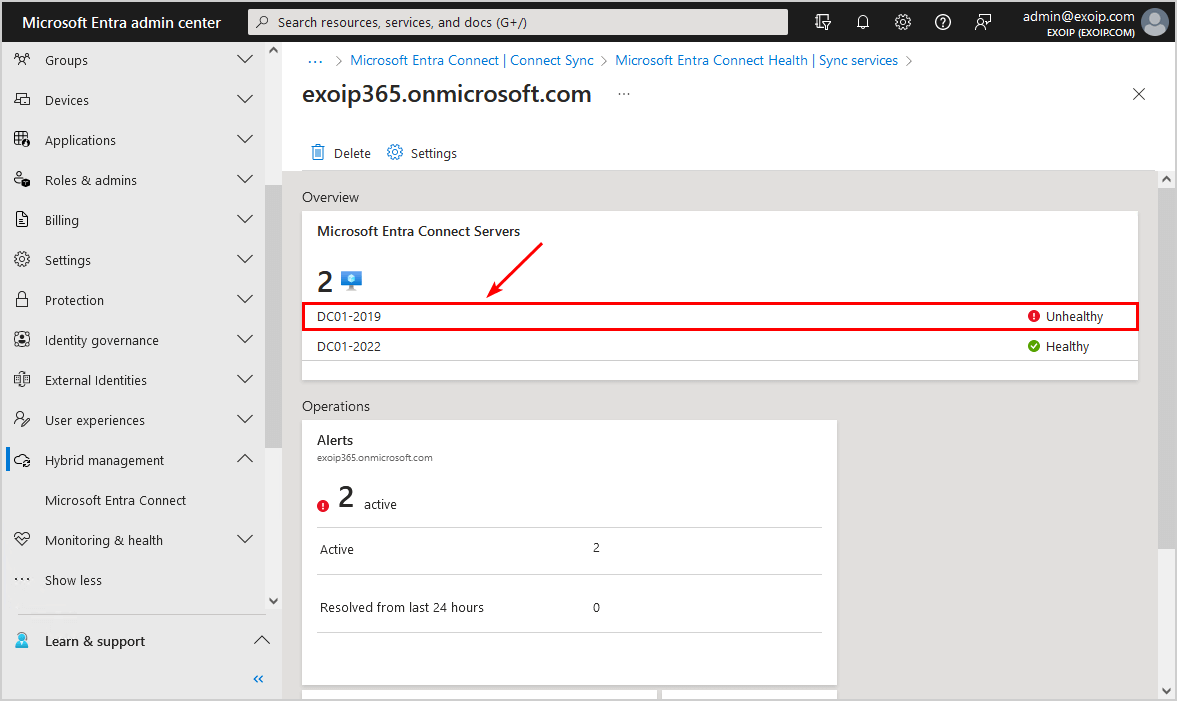Click the External Identities icon
This screenshot has height=701, width=1177.
click(x=22, y=379)
